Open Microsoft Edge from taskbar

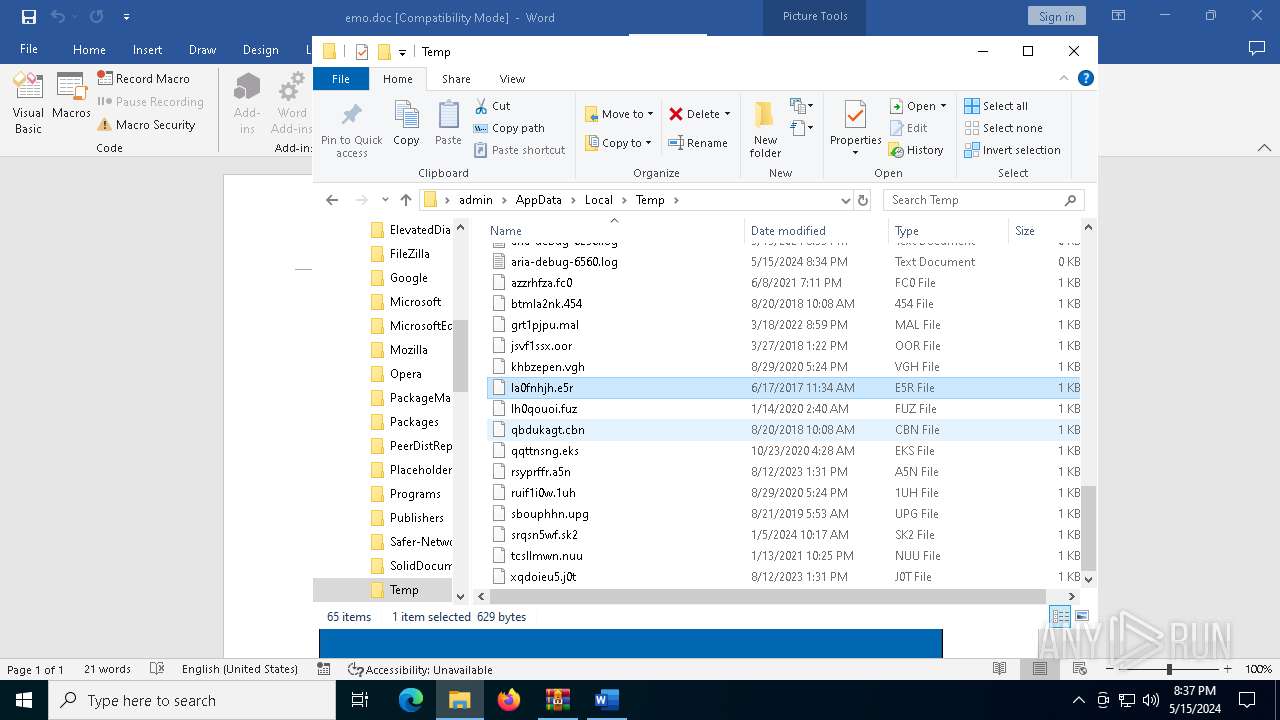(x=411, y=700)
